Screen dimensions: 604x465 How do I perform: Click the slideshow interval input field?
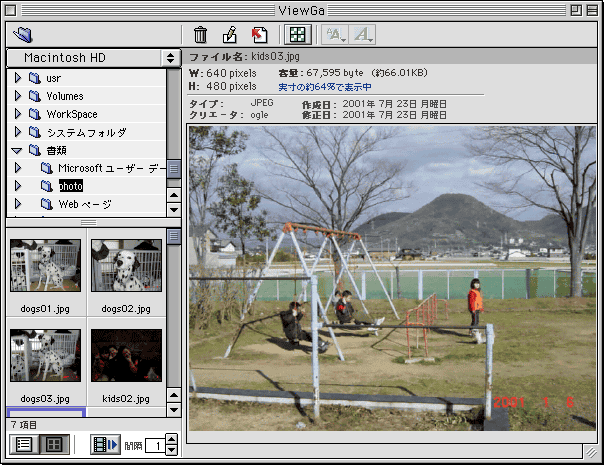click(x=155, y=446)
